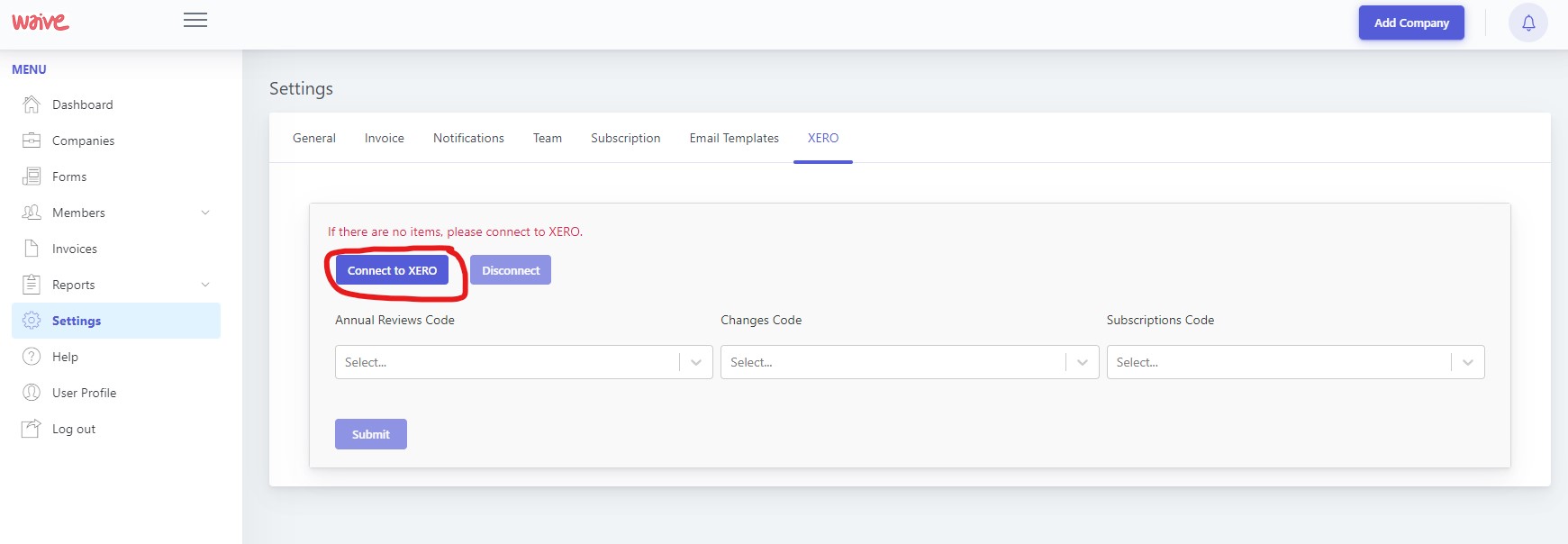This screenshot has height=544, width=1568.
Task: Expand the Reports submenu chevron
Action: (205, 285)
